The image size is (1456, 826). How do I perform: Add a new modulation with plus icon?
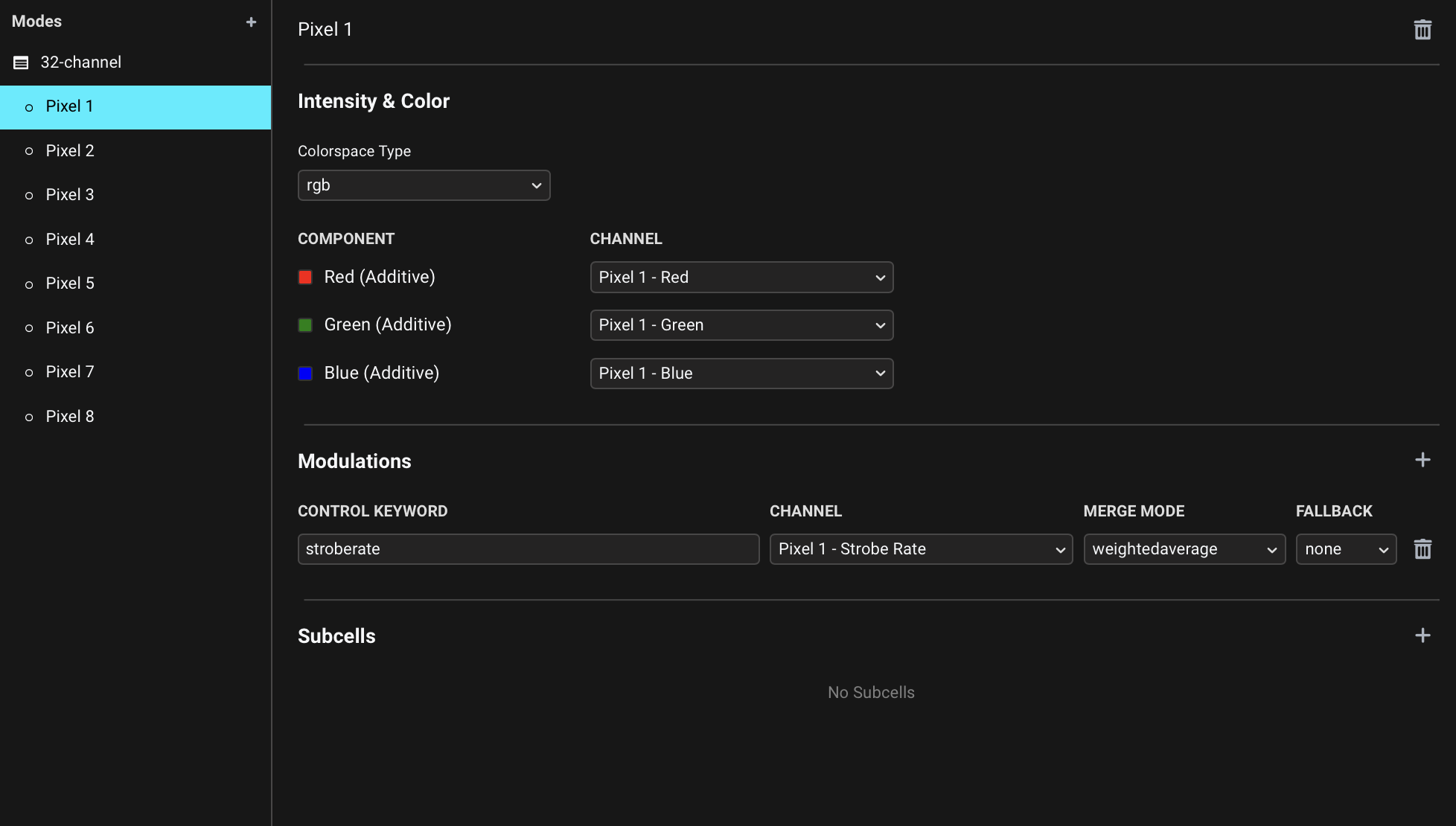[1423, 460]
